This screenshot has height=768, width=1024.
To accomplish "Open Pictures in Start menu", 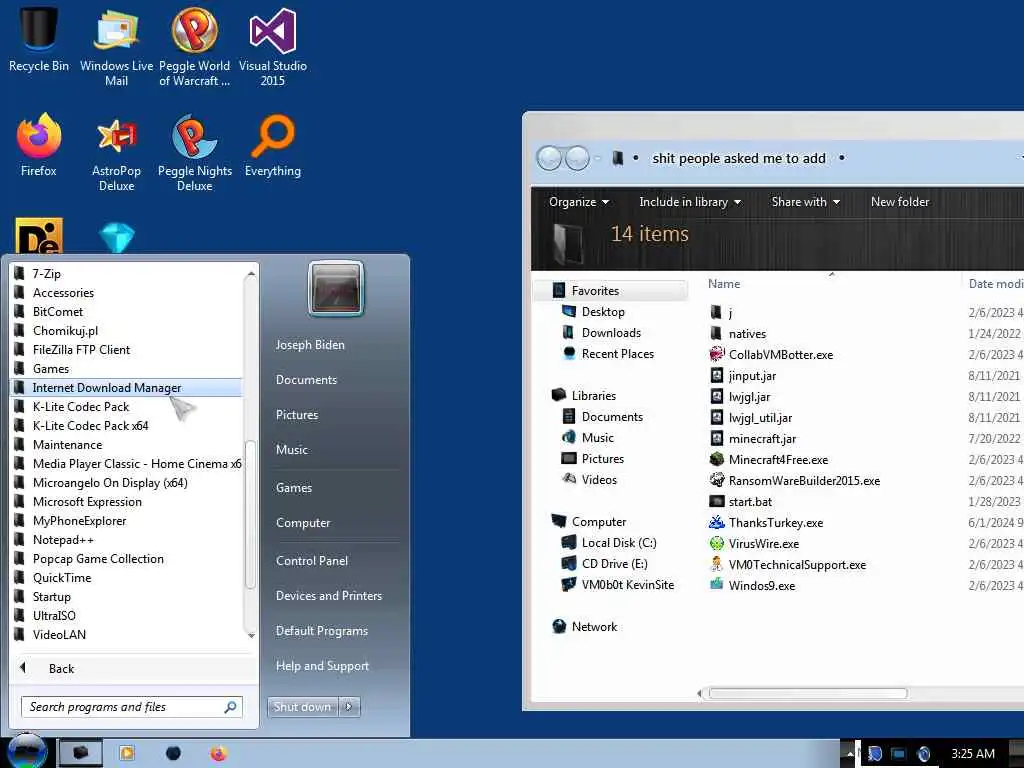I will point(297,415).
